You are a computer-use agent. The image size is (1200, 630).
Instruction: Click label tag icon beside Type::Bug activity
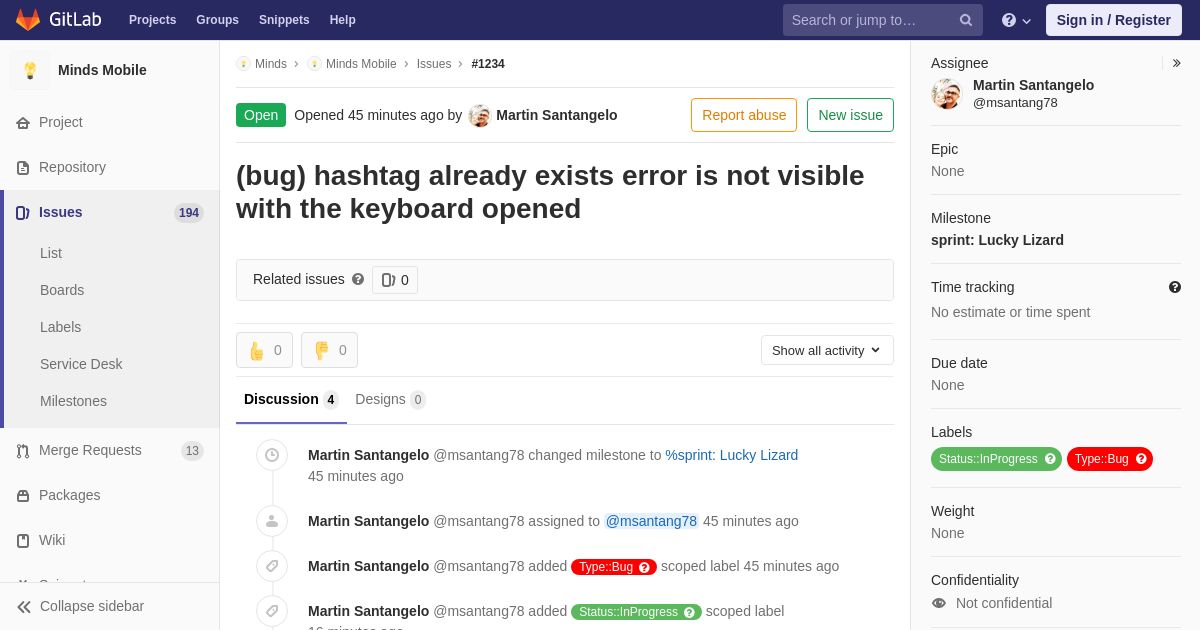[272, 566]
